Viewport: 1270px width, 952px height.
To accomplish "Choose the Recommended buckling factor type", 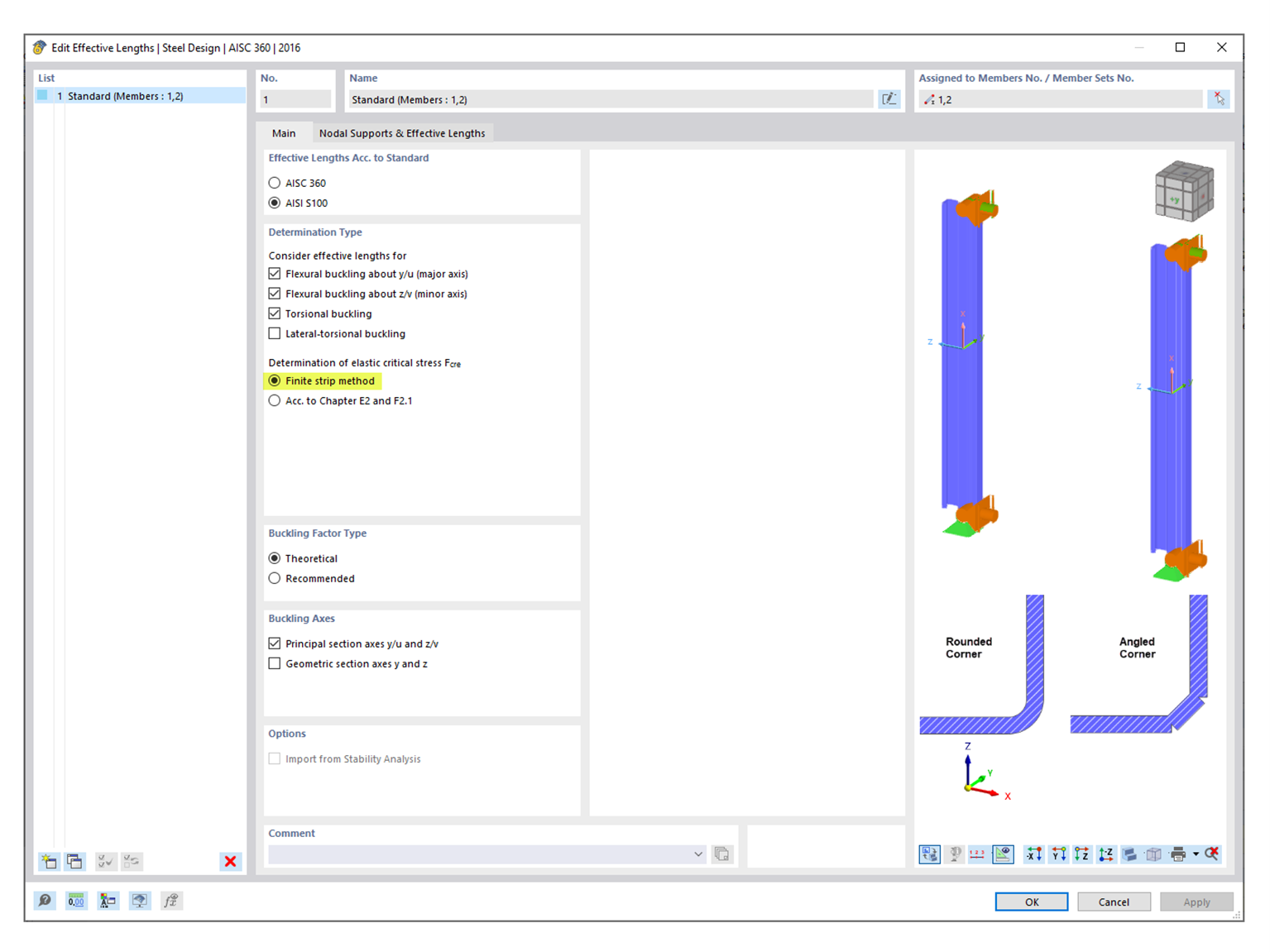I will tap(274, 577).
